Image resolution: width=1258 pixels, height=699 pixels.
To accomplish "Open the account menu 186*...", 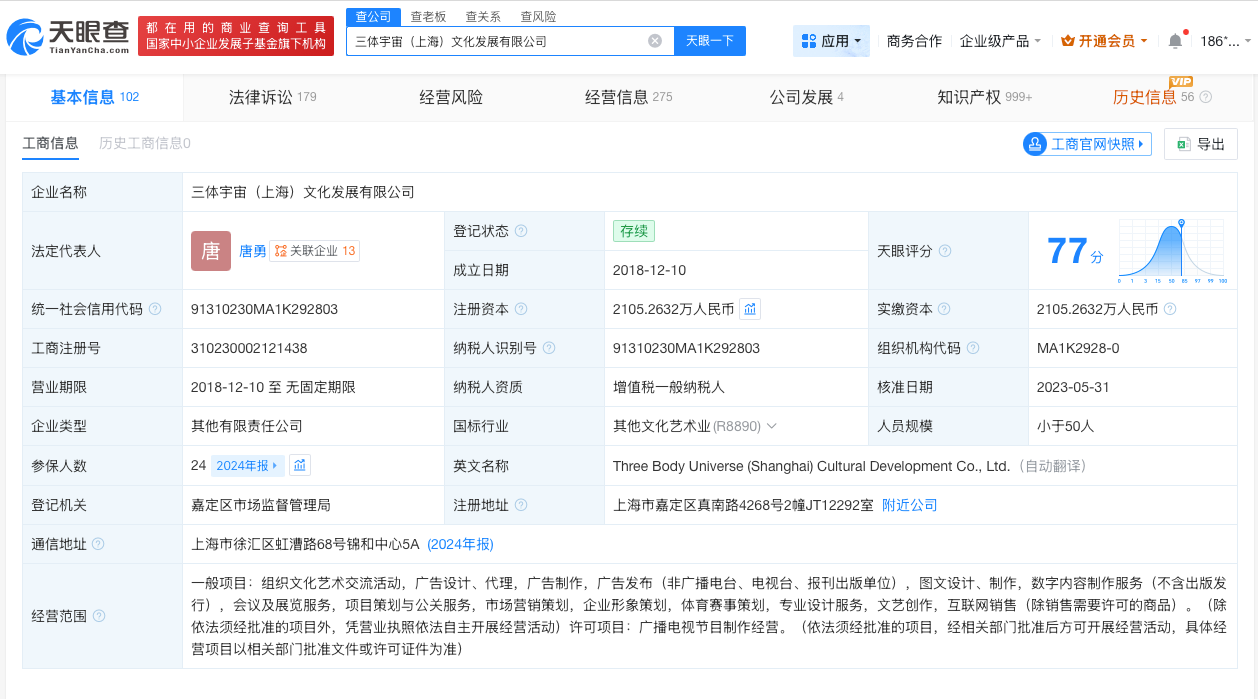I will [1225, 41].
